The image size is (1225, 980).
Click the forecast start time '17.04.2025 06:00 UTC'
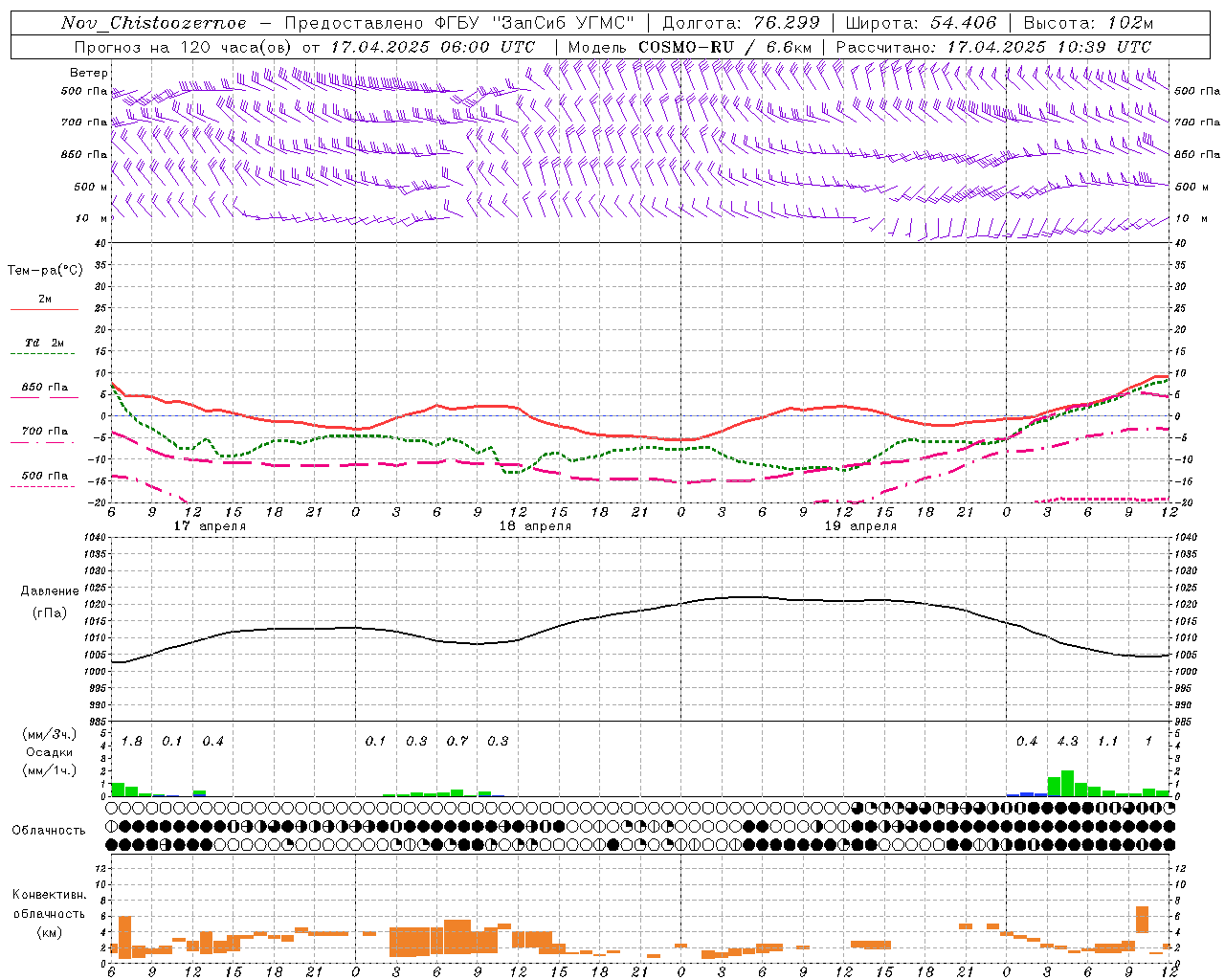433,47
